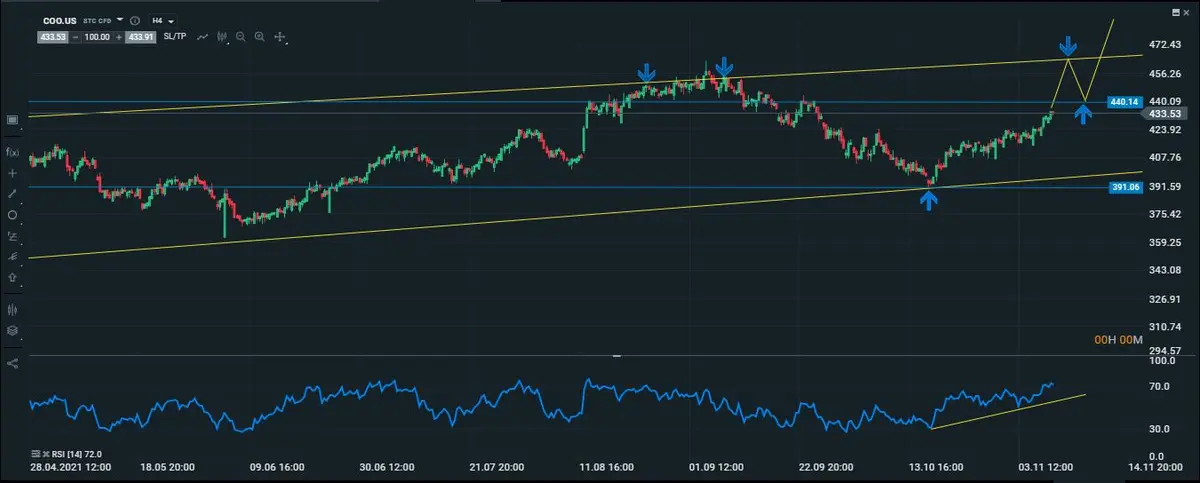Screen dimensions: 1200x483
Task: Decrease volume with the minus stepper
Action: [x=73, y=37]
